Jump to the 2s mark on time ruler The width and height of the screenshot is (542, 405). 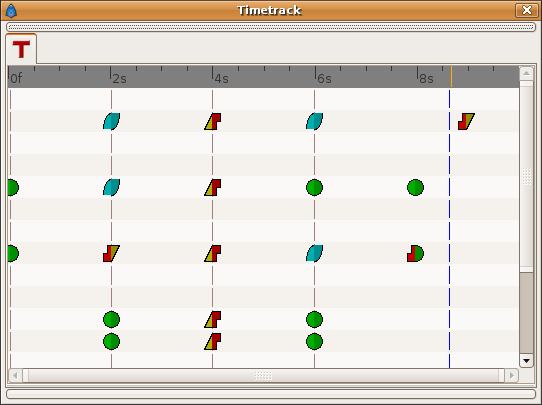click(x=119, y=78)
